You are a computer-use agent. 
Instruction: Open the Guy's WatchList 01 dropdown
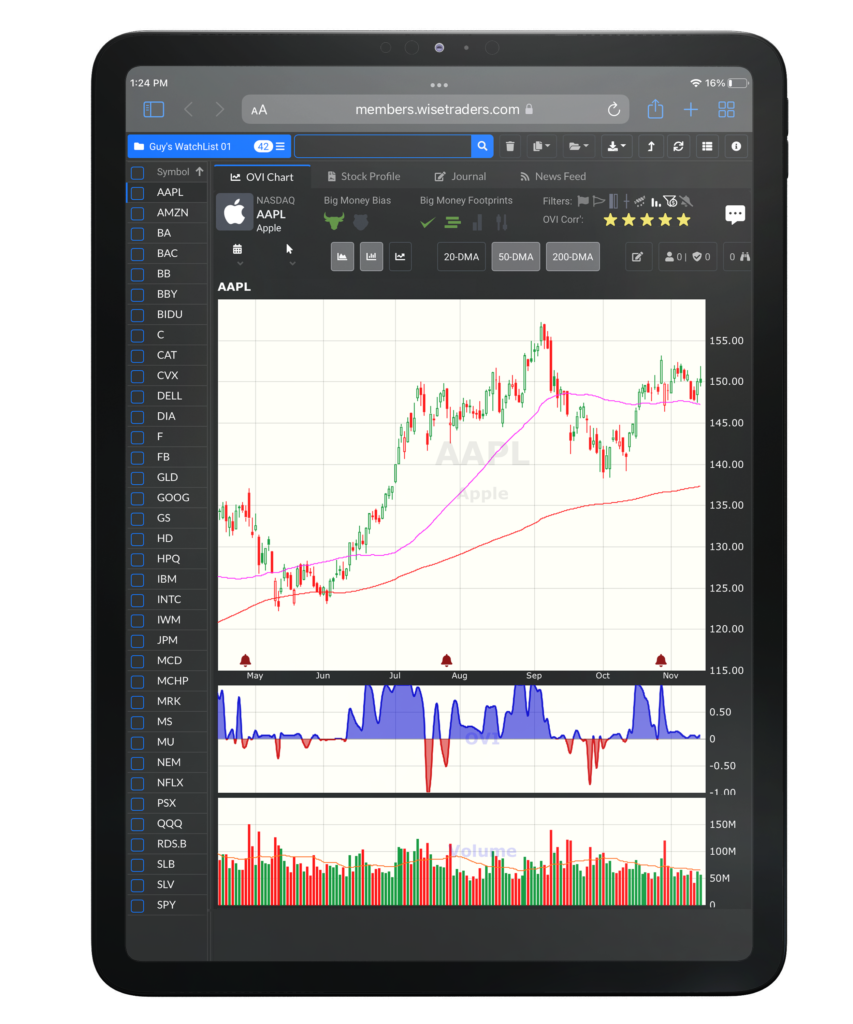pyautogui.click(x=209, y=146)
